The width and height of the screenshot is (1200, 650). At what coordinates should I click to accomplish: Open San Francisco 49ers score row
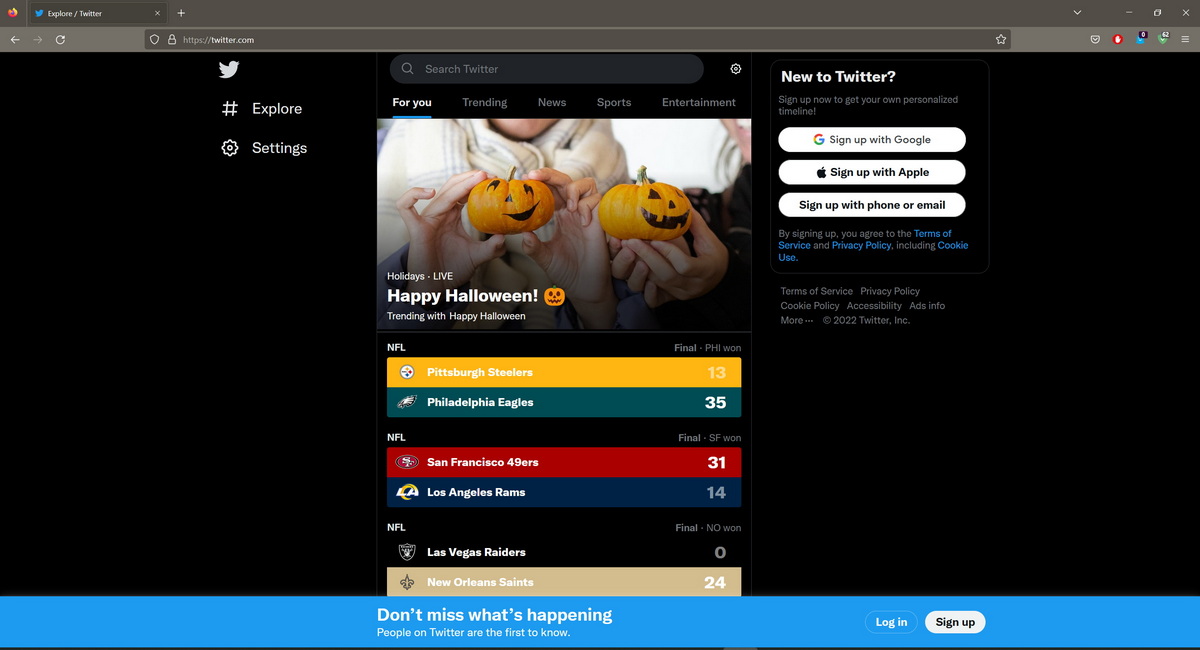click(x=564, y=462)
